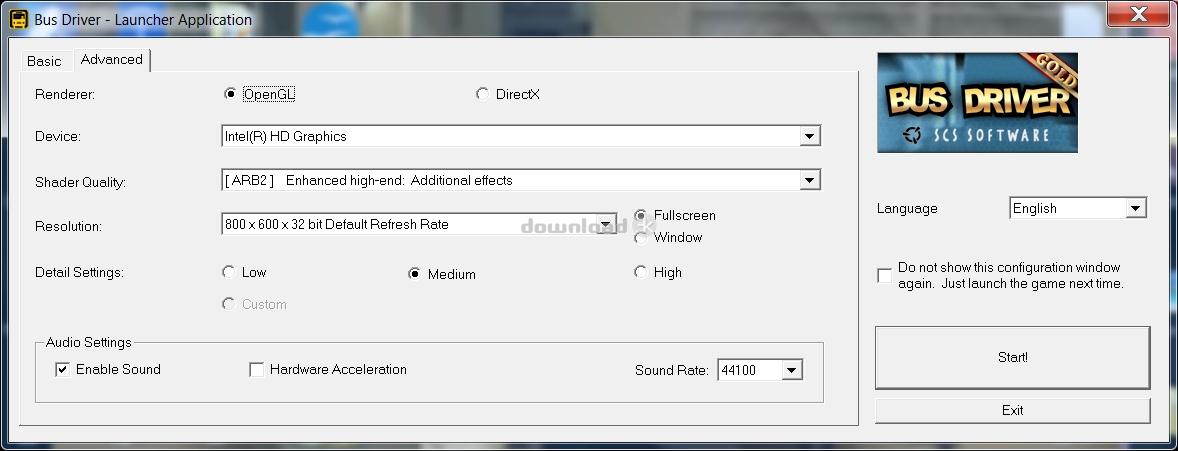
Task: Choose Window display mode
Action: point(641,237)
